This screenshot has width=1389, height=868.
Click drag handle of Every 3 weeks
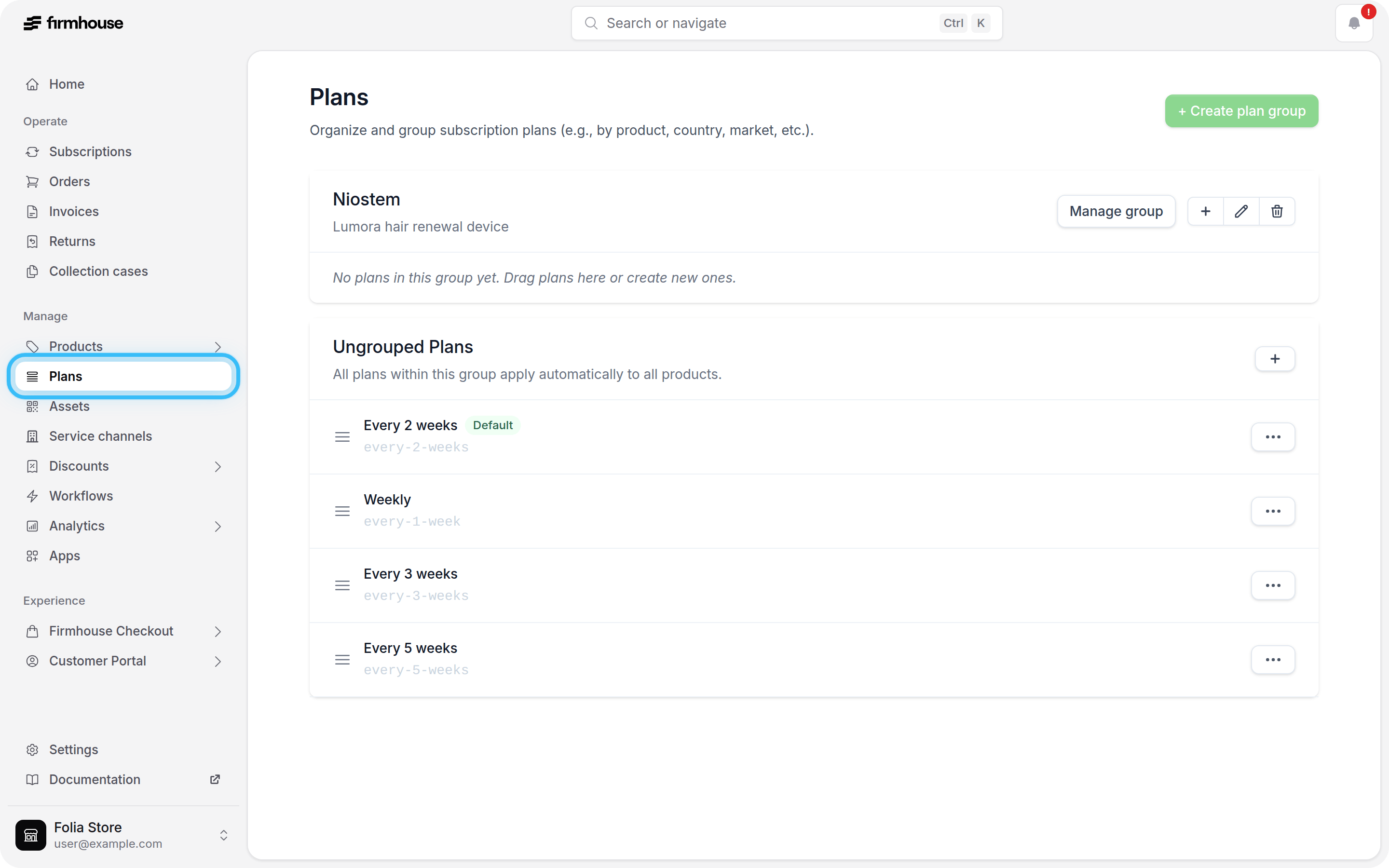[x=342, y=585]
